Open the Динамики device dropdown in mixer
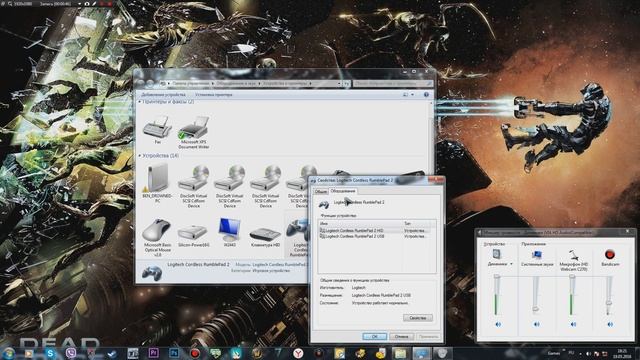The height and width of the screenshot is (360, 640). (x=511, y=264)
